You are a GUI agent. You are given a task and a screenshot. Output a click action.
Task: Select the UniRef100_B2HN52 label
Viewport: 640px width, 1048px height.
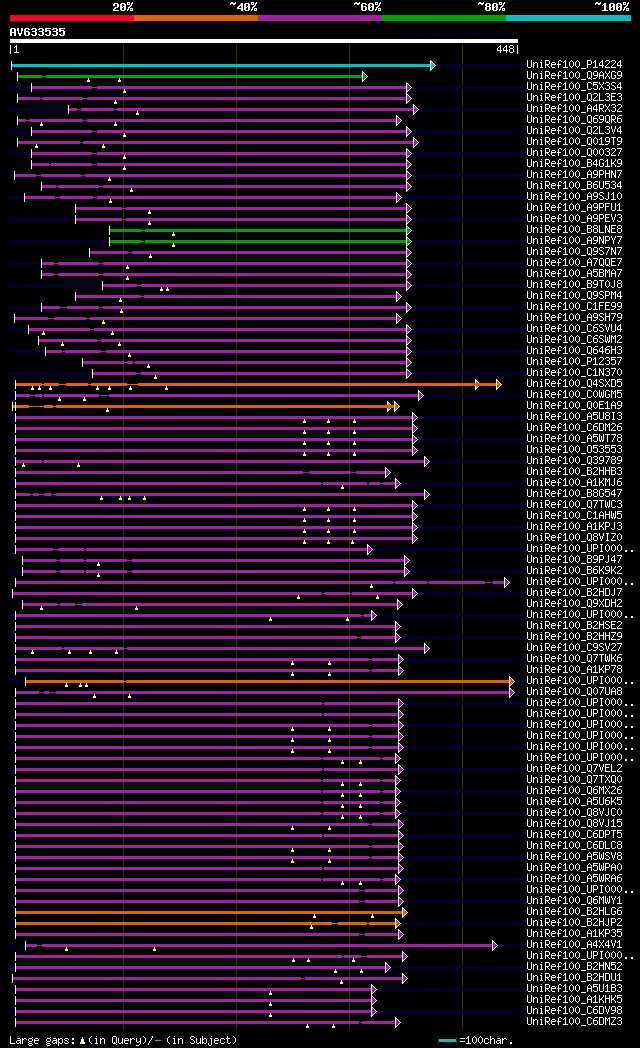coord(574,966)
